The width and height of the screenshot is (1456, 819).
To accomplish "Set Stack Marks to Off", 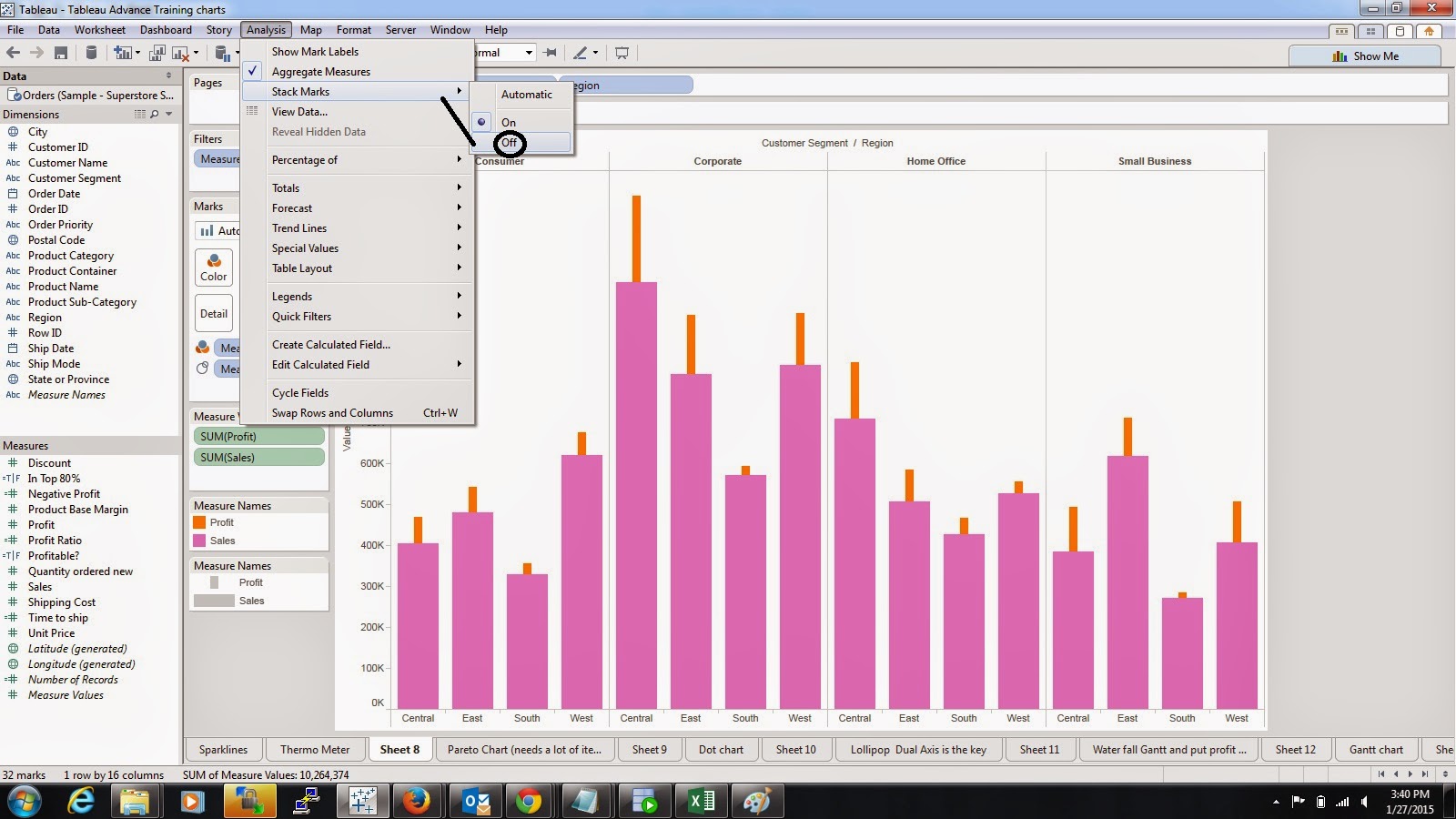I will pyautogui.click(x=509, y=143).
